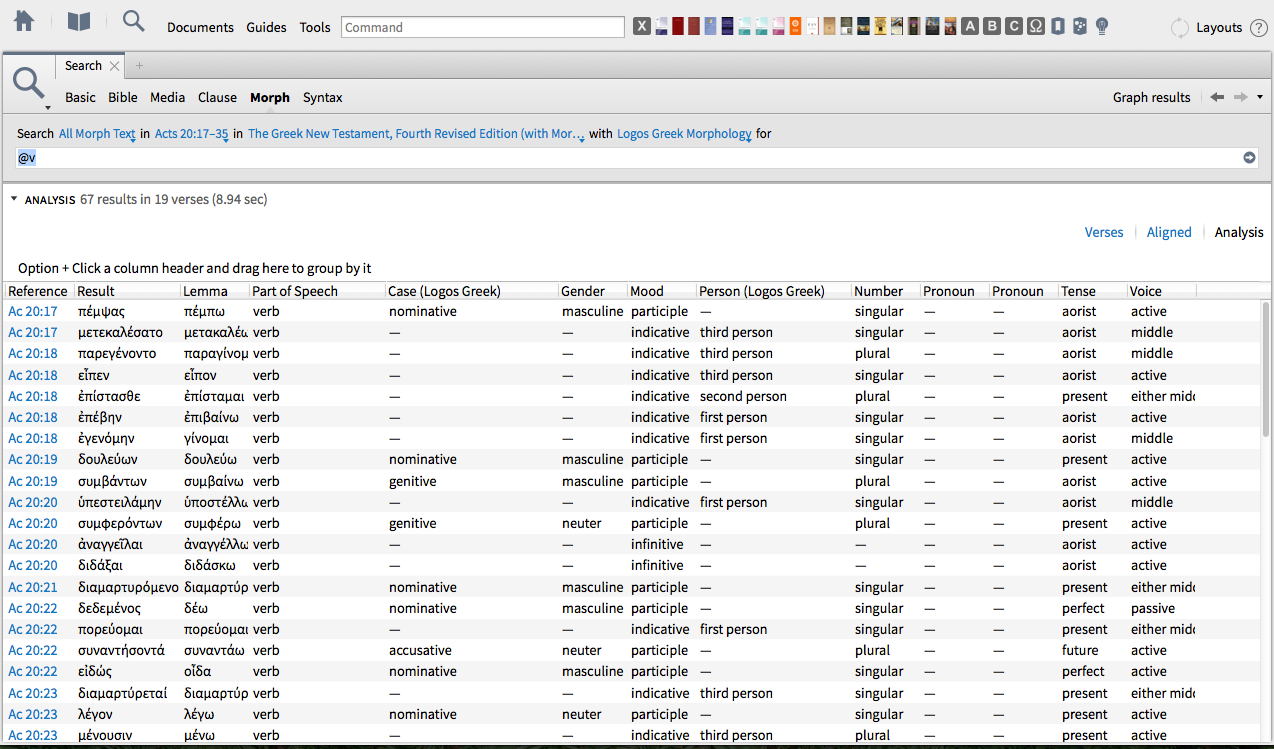
Task: Click the "X" shortcut icon in toolbar
Action: [x=641, y=25]
